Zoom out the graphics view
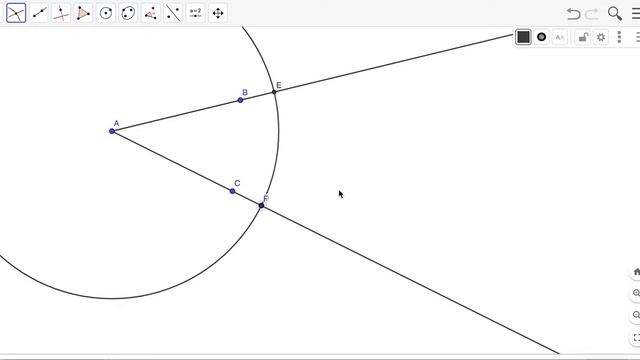 (x=636, y=315)
